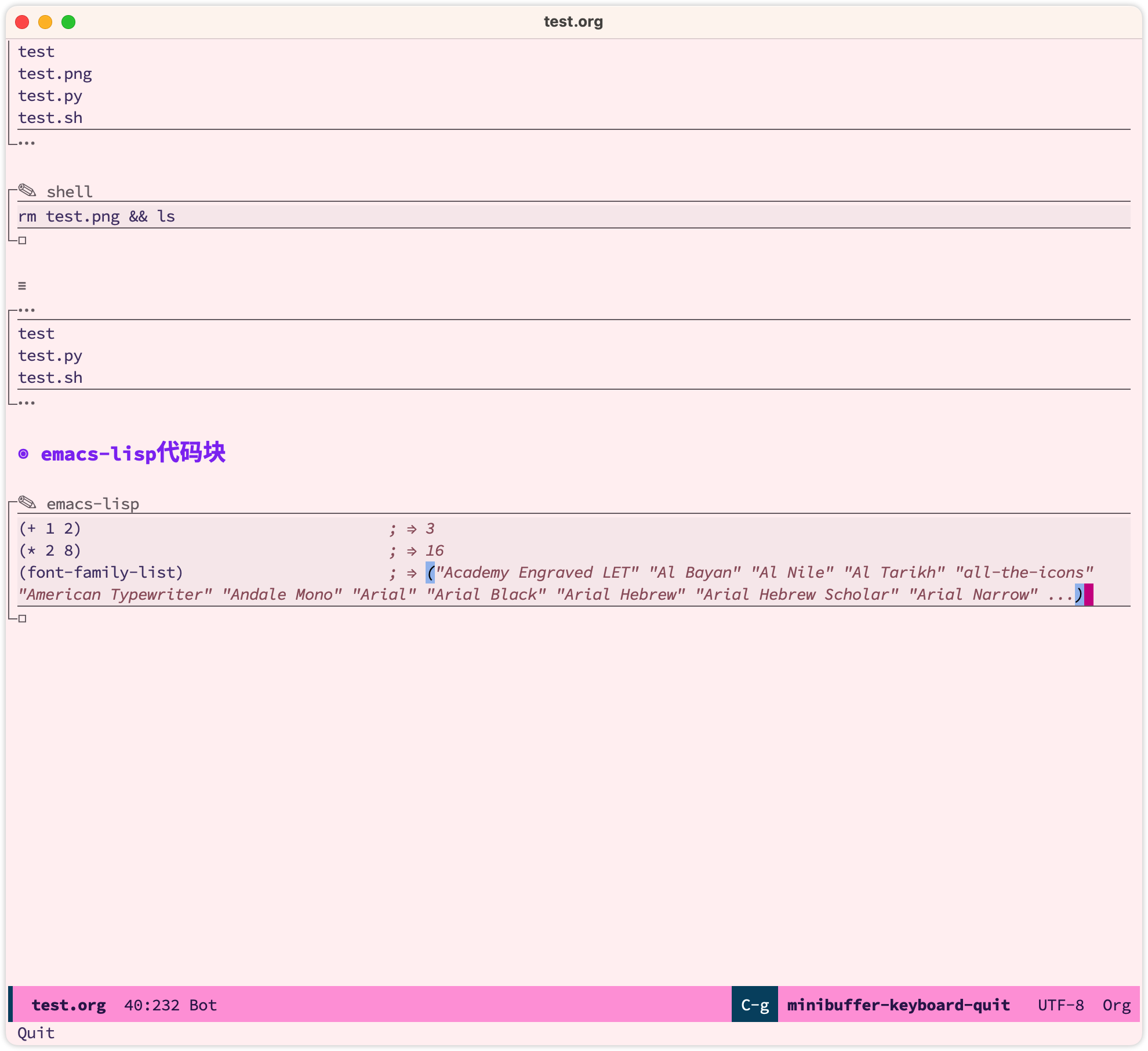Click the "American Typewriter" string
The width and height of the screenshot is (1148, 1051).
115,595
